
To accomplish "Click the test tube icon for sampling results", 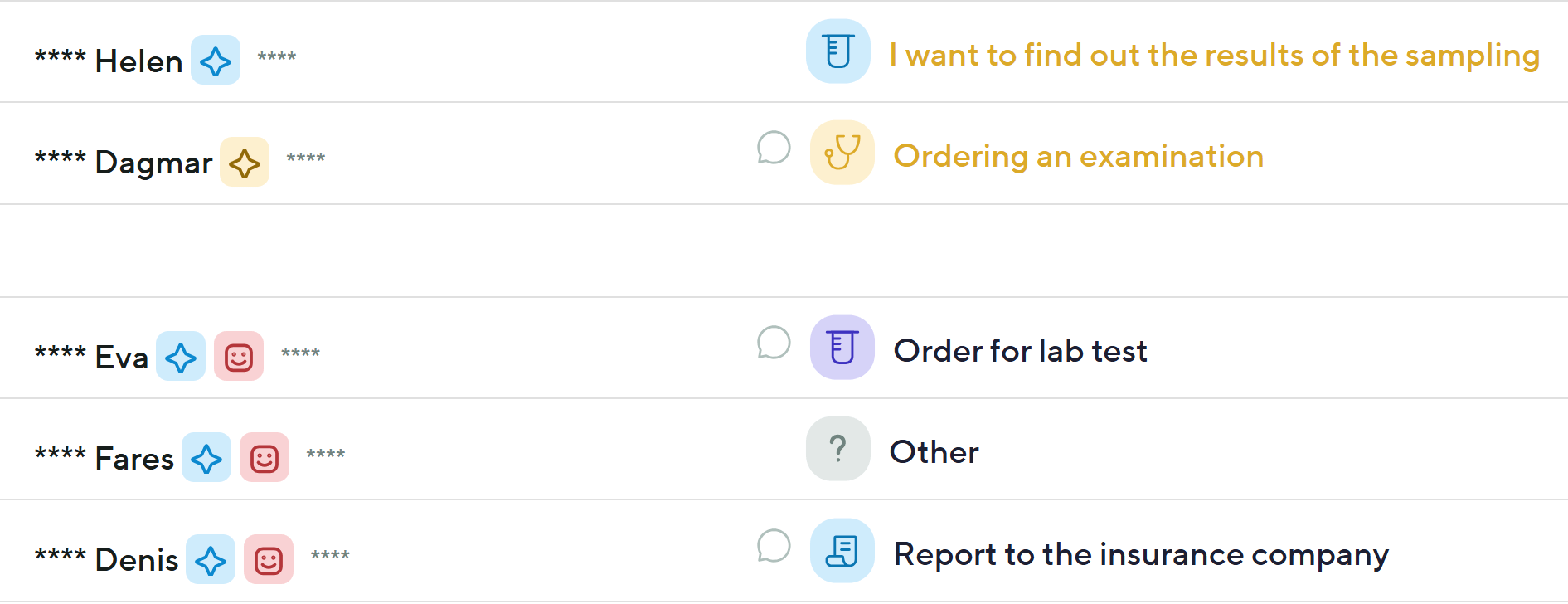I will pyautogui.click(x=838, y=51).
